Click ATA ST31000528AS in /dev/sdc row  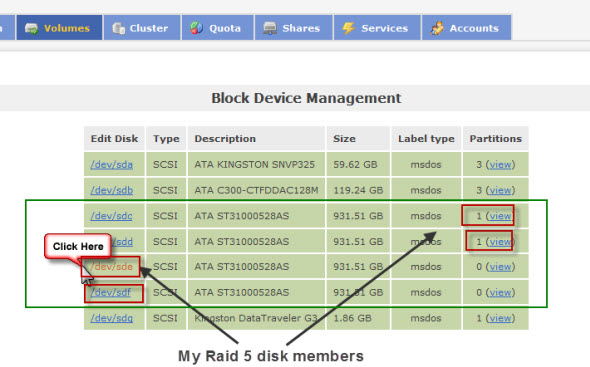tap(242, 216)
